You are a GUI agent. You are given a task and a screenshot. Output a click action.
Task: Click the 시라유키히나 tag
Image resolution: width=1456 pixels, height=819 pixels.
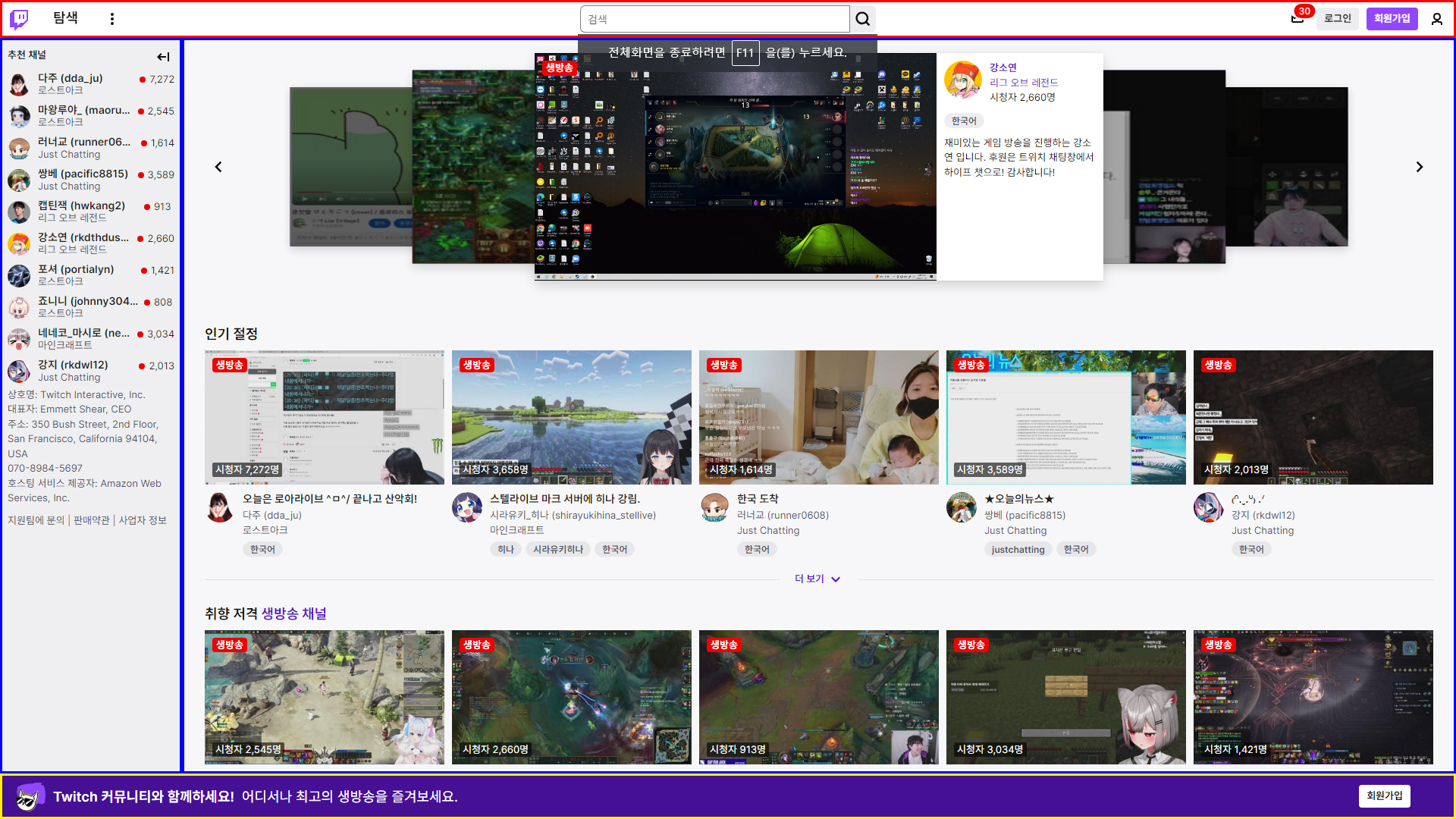[558, 549]
